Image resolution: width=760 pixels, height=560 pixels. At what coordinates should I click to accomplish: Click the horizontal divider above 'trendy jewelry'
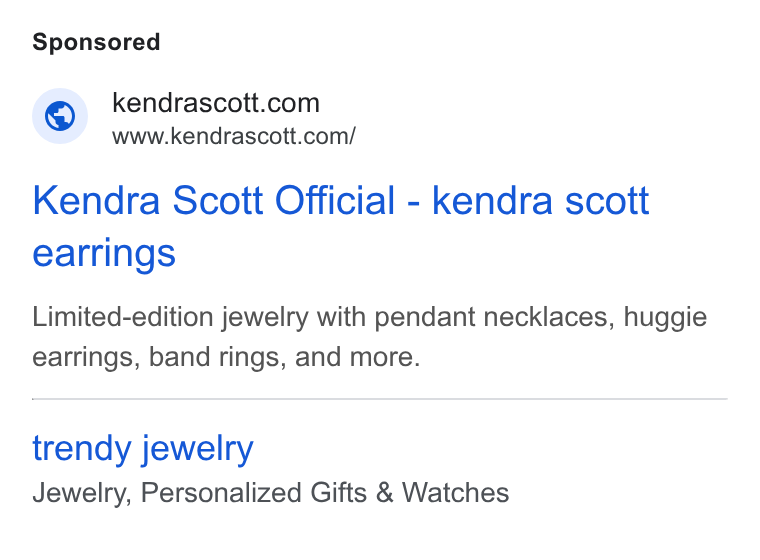pyautogui.click(x=380, y=399)
